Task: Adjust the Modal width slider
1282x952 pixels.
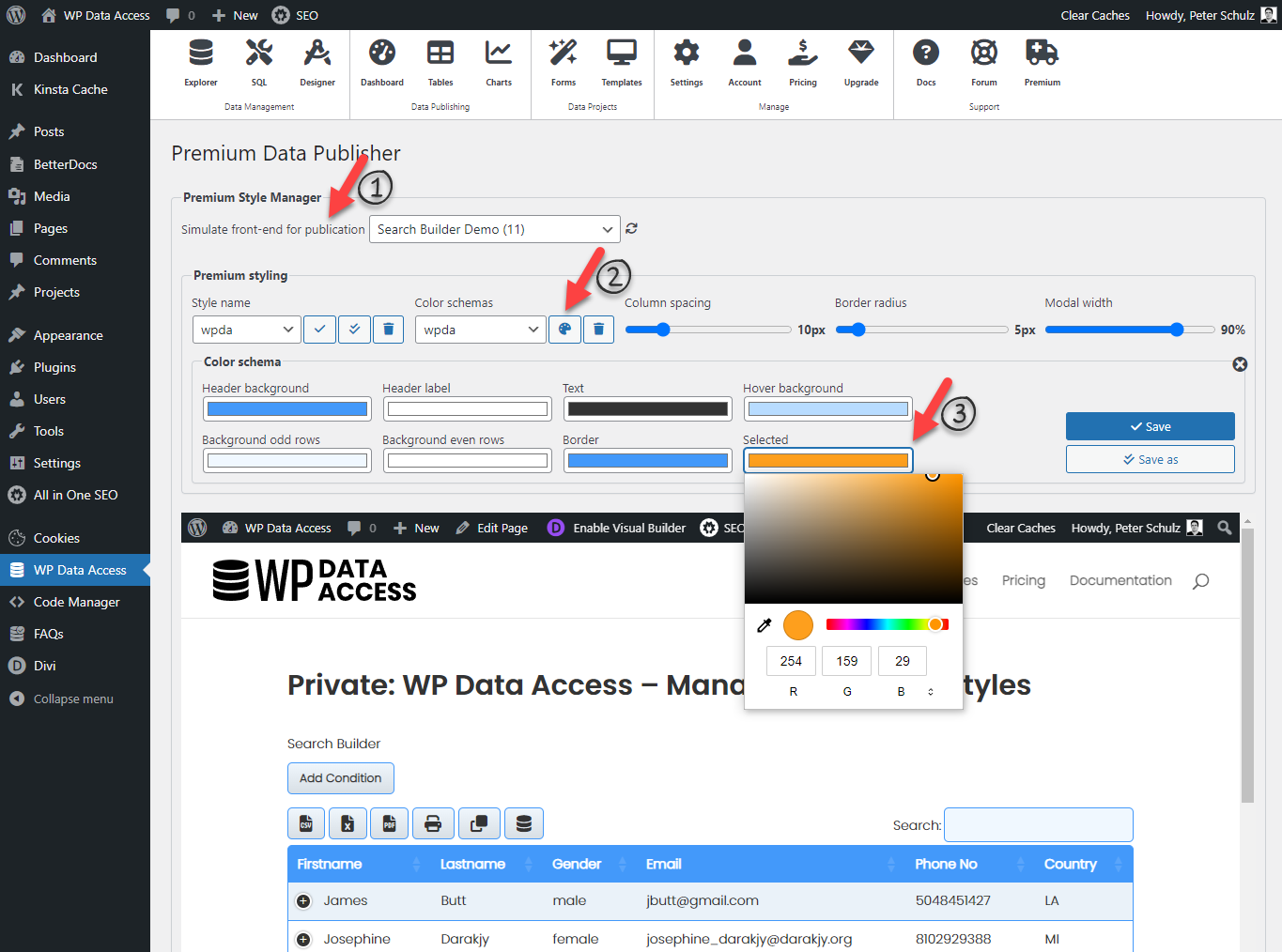Action: pos(1129,330)
